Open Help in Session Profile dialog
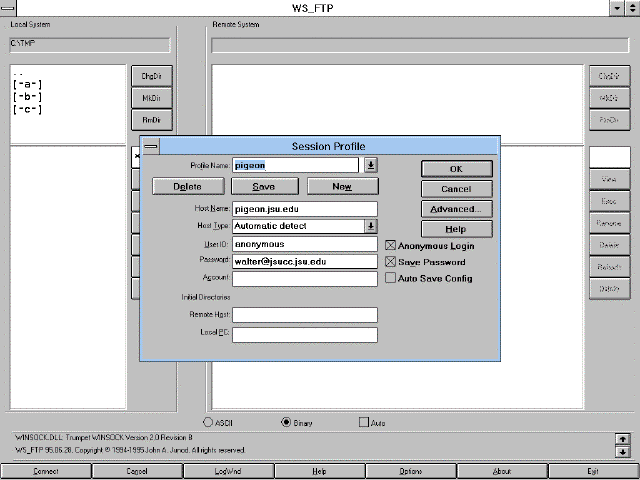The width and height of the screenshot is (640, 480). pyautogui.click(x=456, y=229)
